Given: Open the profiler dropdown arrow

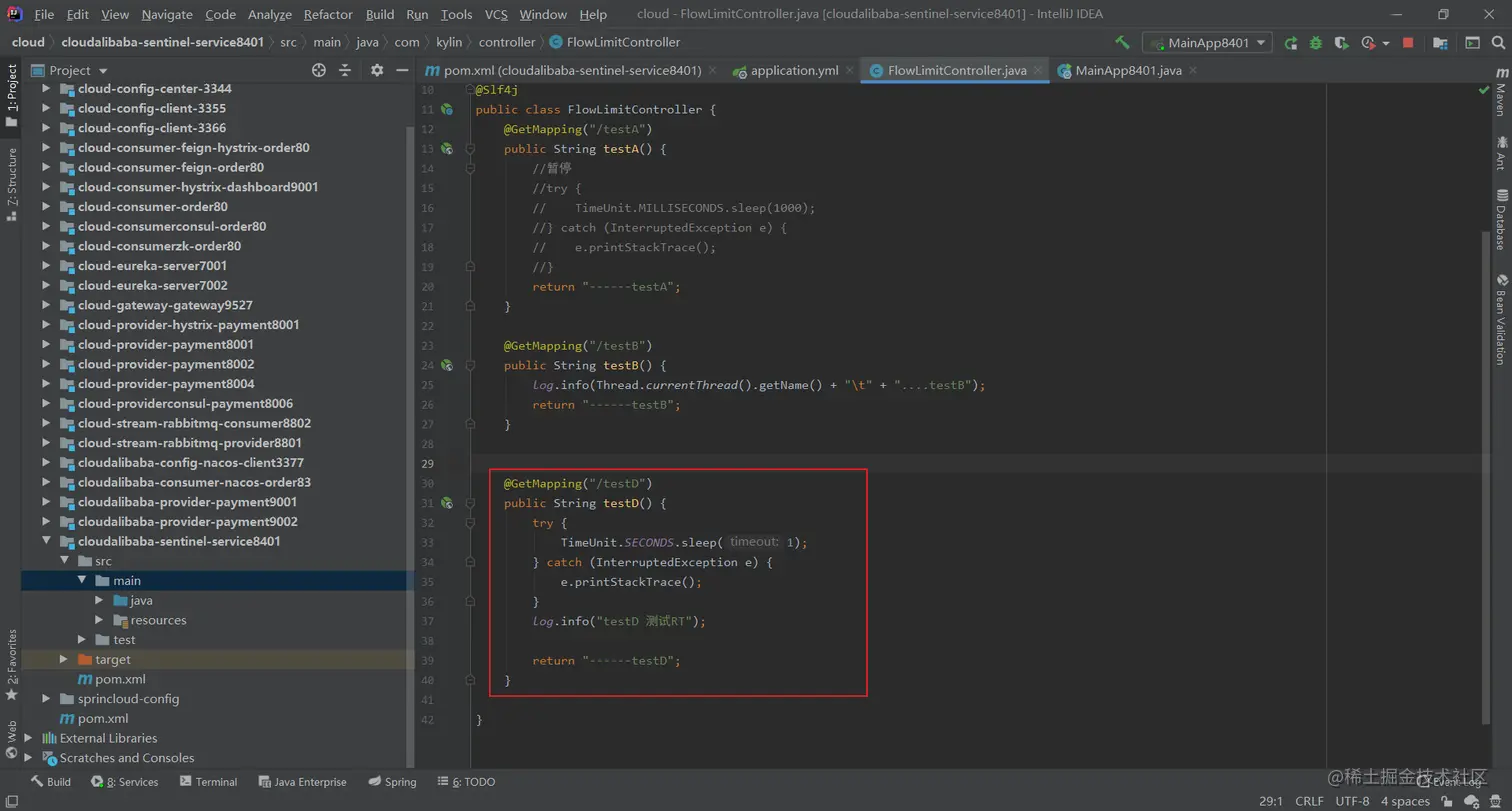Looking at the screenshot, I should 1386,43.
